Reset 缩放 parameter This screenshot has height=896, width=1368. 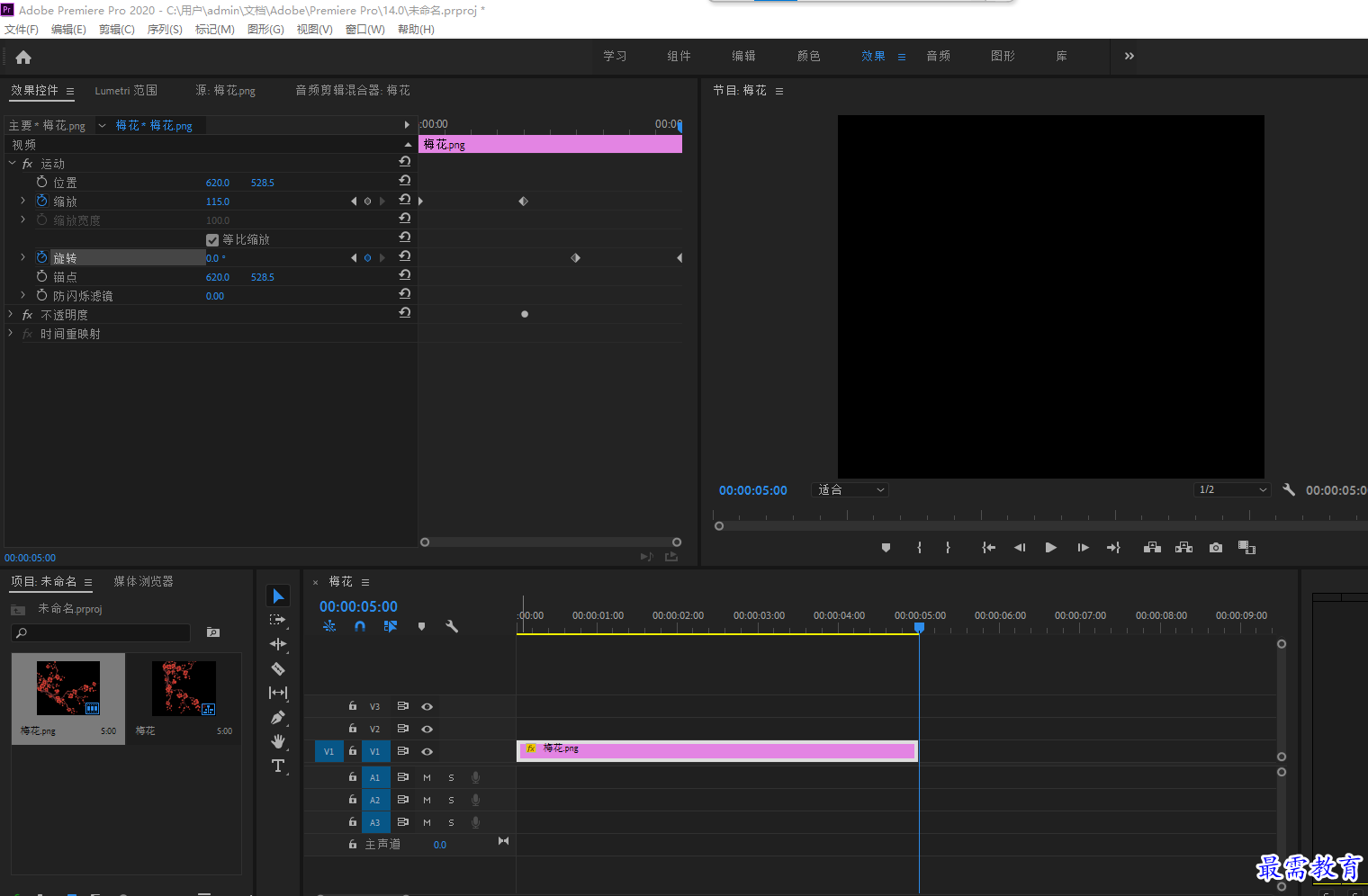pyautogui.click(x=405, y=200)
